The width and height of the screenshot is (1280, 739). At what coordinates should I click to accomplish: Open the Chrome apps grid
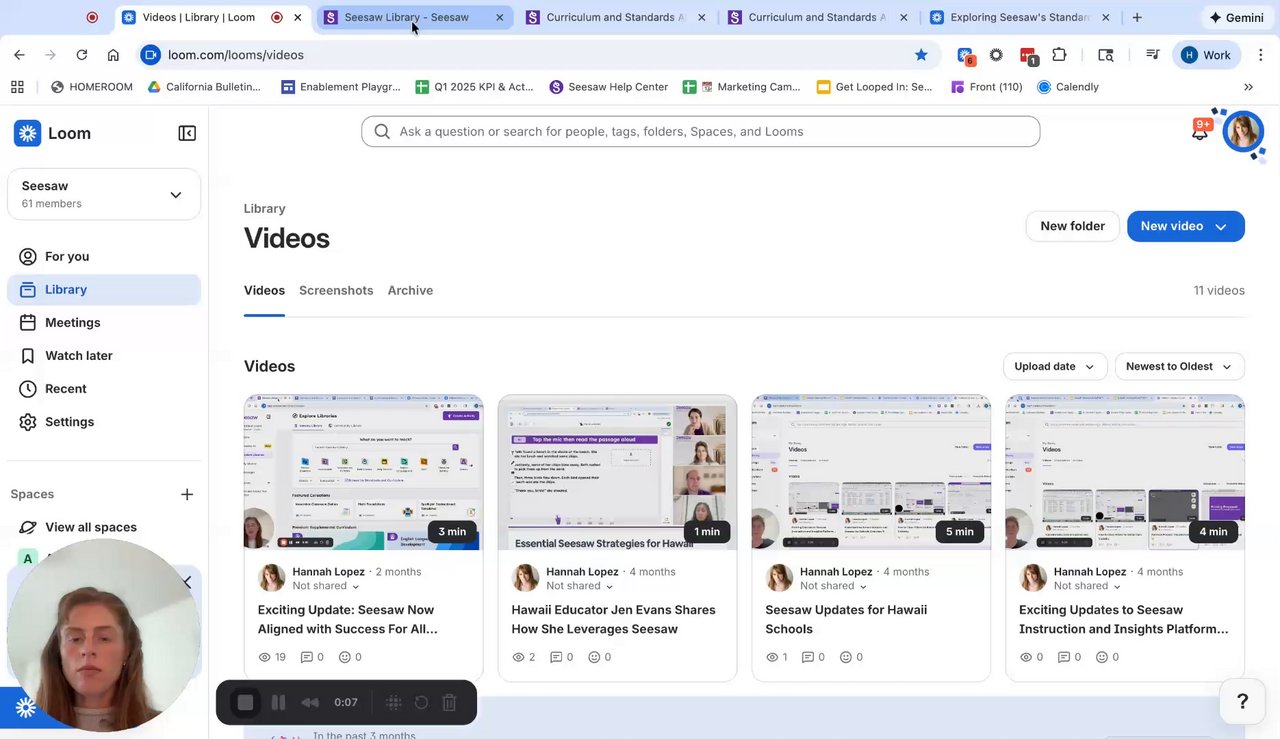17,87
